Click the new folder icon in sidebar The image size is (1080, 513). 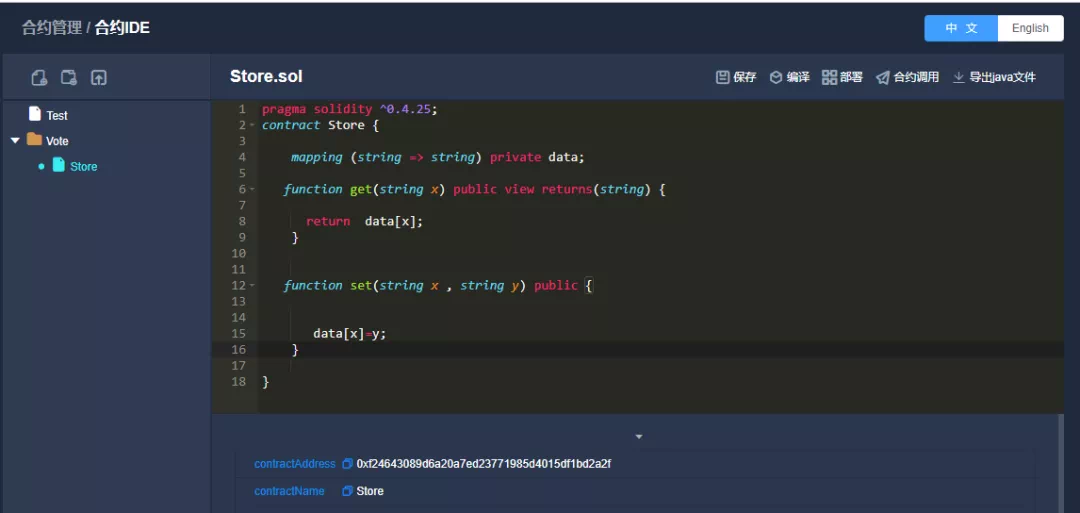click(x=69, y=78)
